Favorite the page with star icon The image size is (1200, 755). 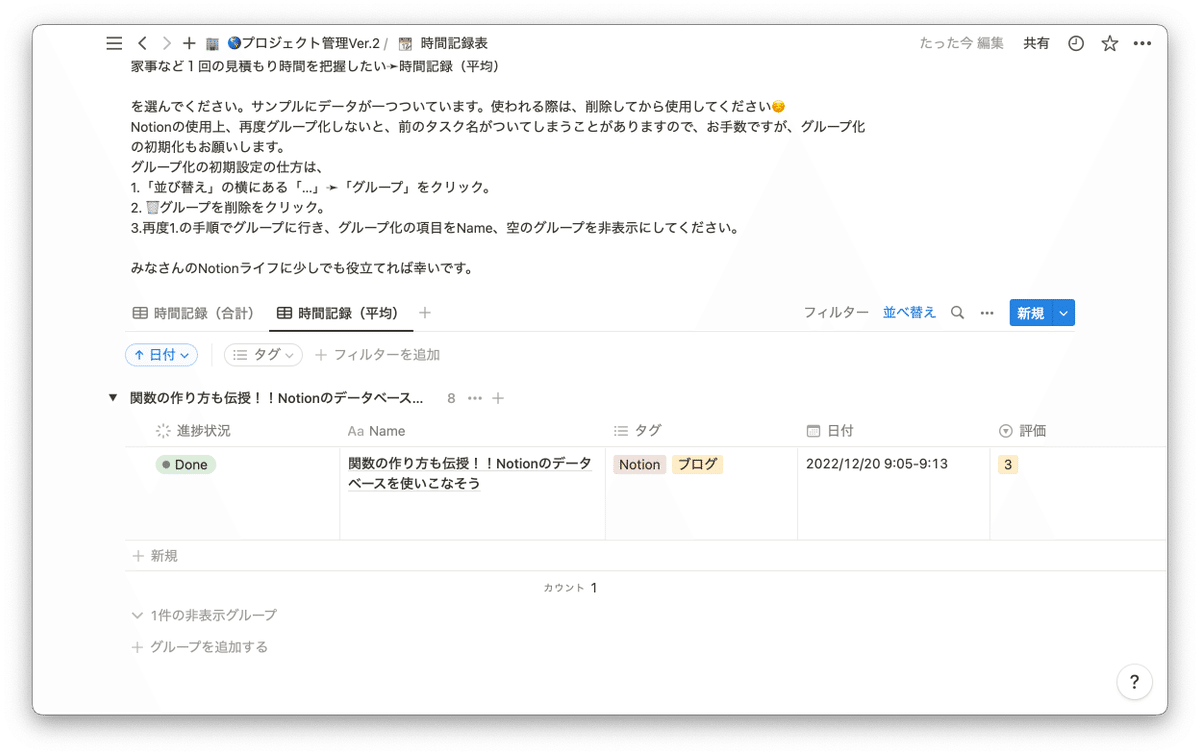point(1110,43)
